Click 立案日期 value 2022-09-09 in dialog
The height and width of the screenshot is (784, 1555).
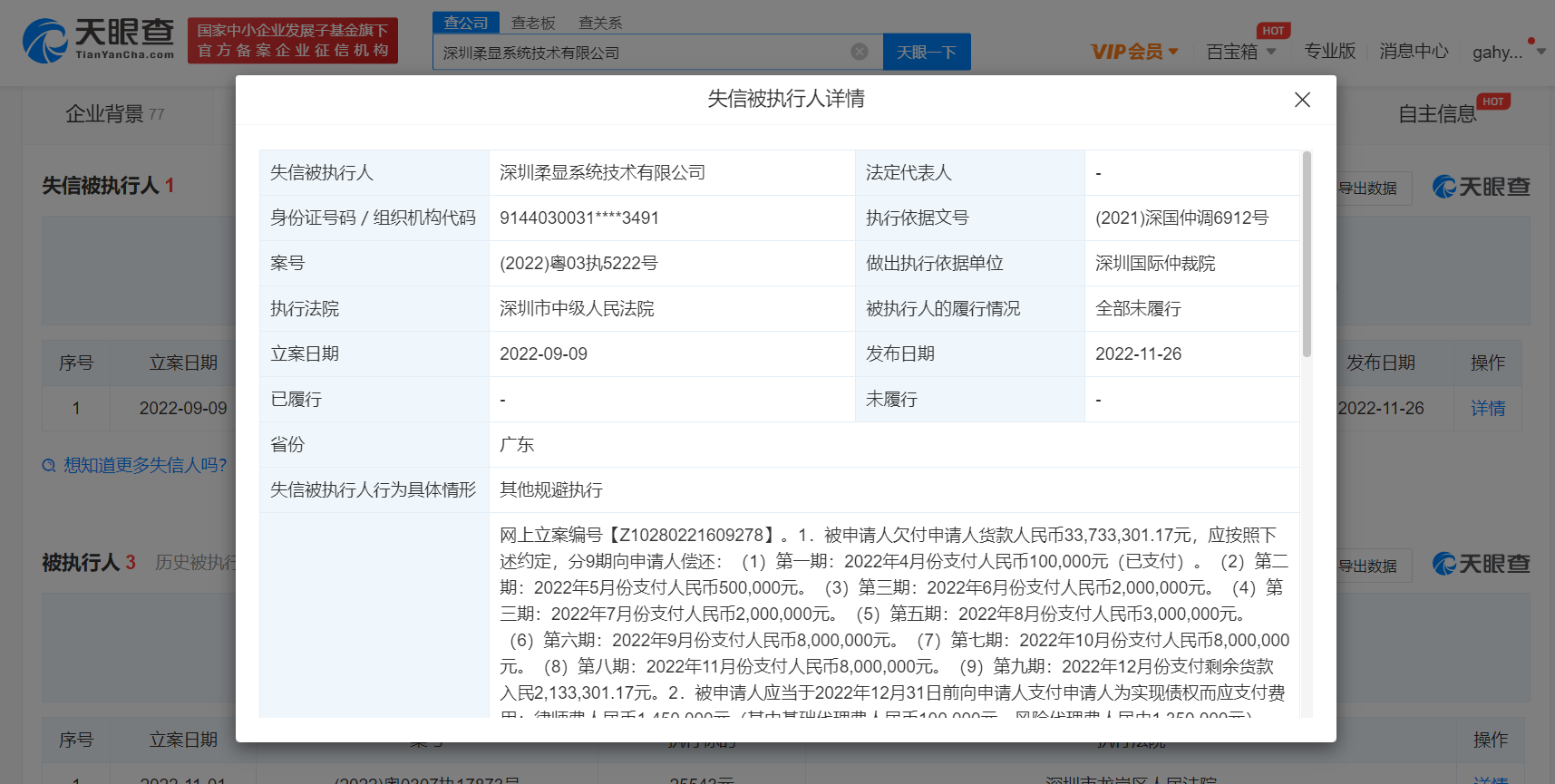(x=543, y=353)
